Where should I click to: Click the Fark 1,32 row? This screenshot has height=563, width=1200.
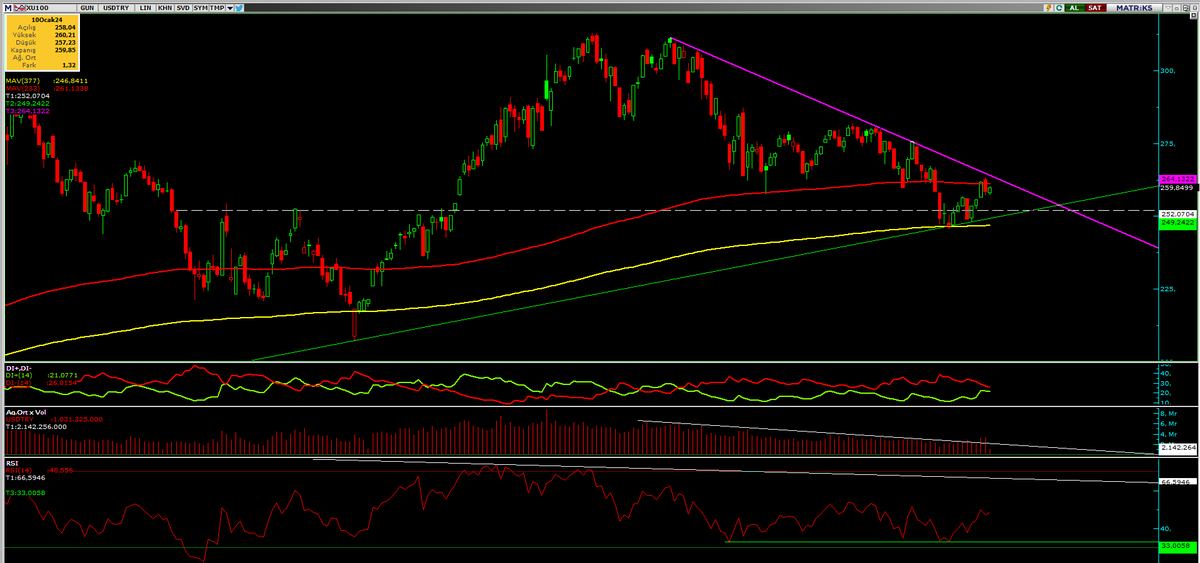[43, 65]
